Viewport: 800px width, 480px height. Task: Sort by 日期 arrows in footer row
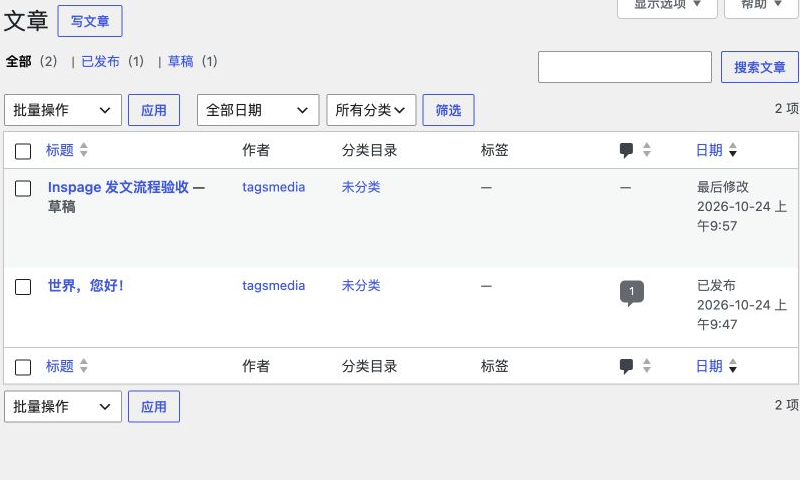pos(733,366)
